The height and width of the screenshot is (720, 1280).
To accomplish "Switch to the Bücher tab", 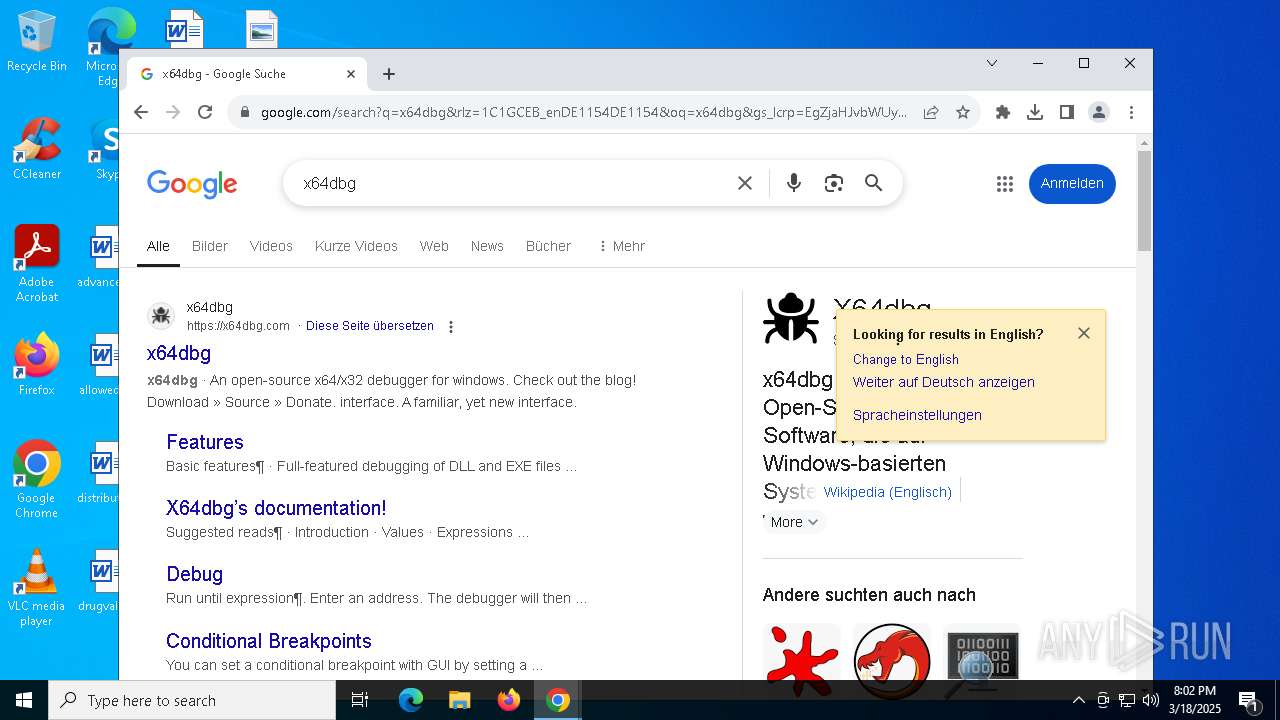I will point(548,246).
